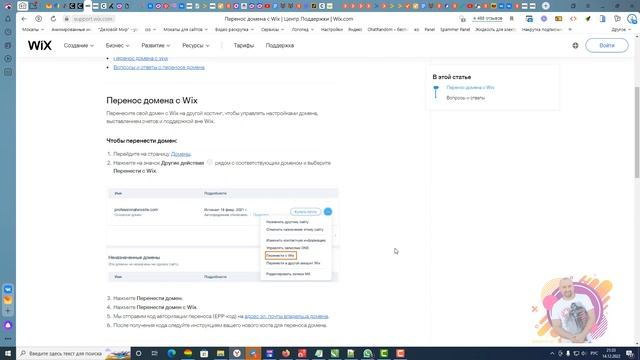Open the 465 отзывов reviews link
The image size is (640, 360).
coord(487,19)
